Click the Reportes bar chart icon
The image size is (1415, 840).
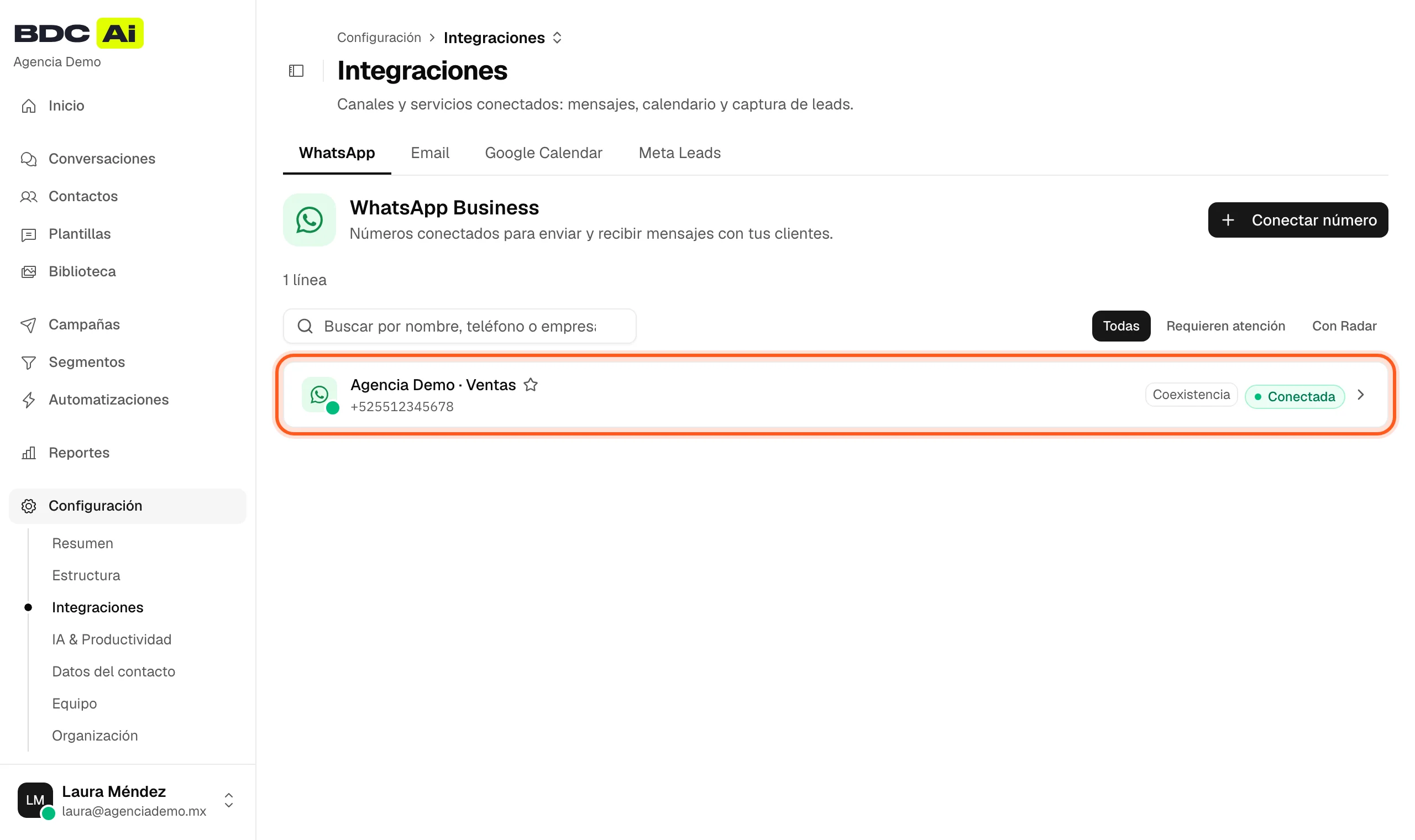(x=29, y=453)
